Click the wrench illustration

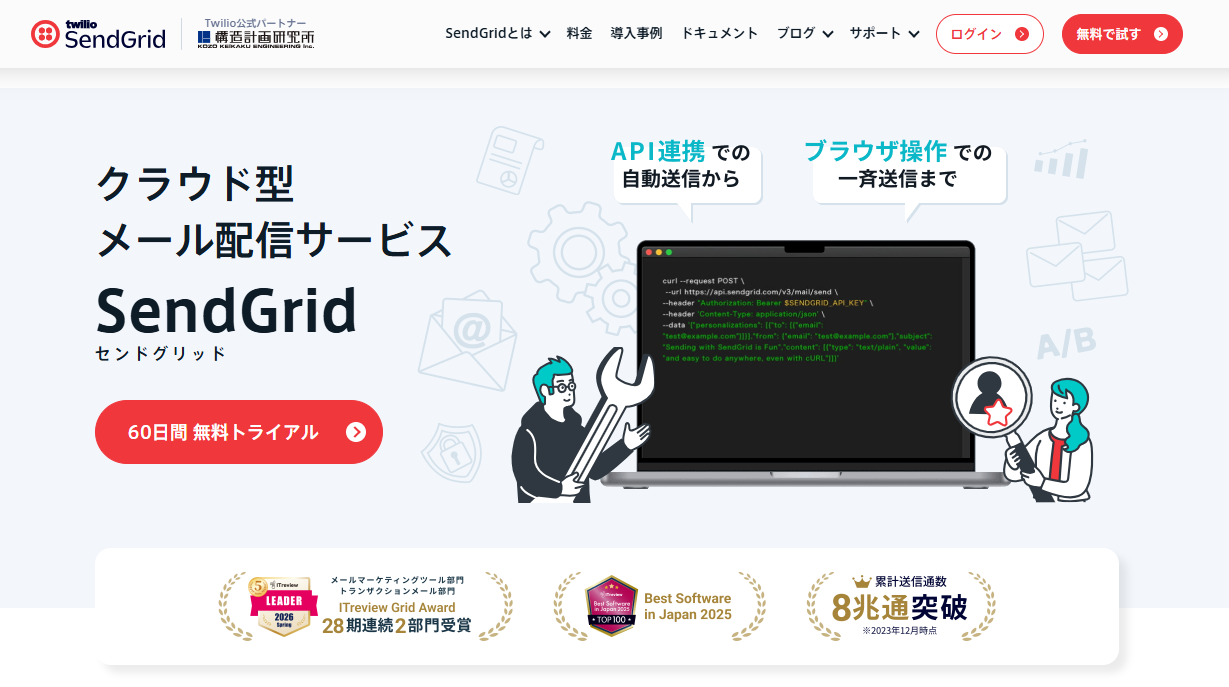coord(612,415)
